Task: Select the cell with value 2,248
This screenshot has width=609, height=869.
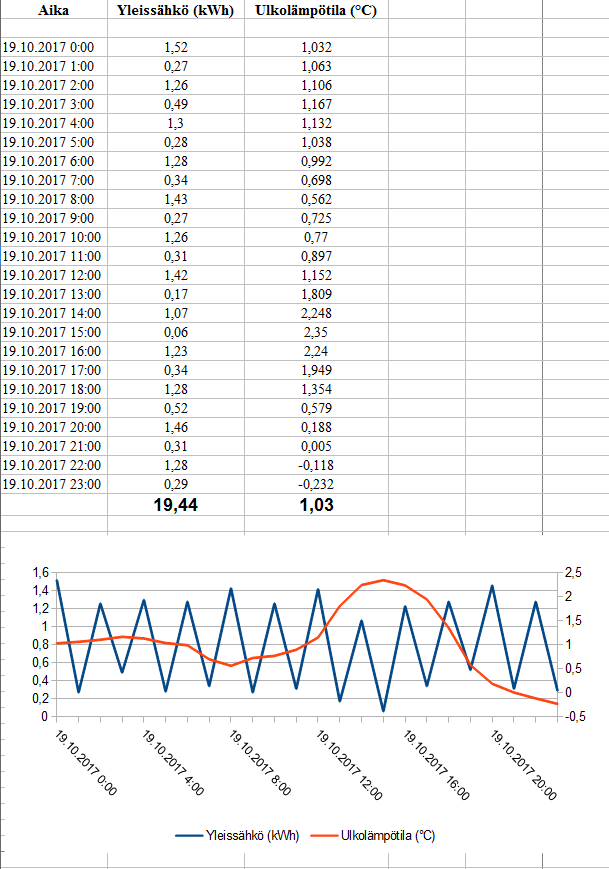Action: point(316,313)
